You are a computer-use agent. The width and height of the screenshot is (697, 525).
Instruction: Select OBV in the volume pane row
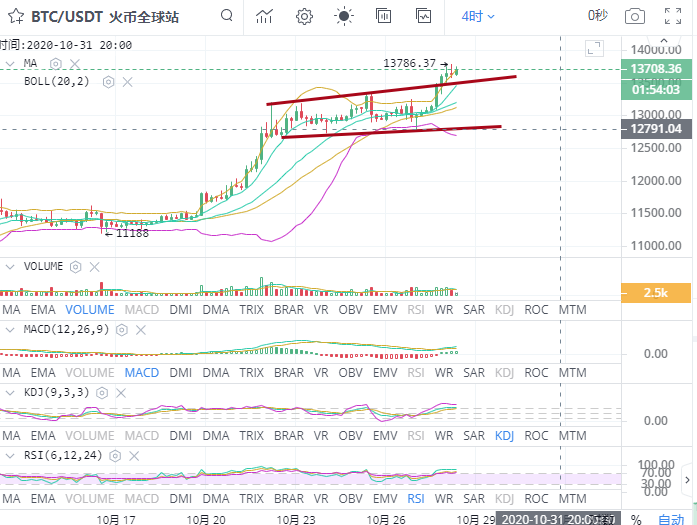tap(351, 310)
